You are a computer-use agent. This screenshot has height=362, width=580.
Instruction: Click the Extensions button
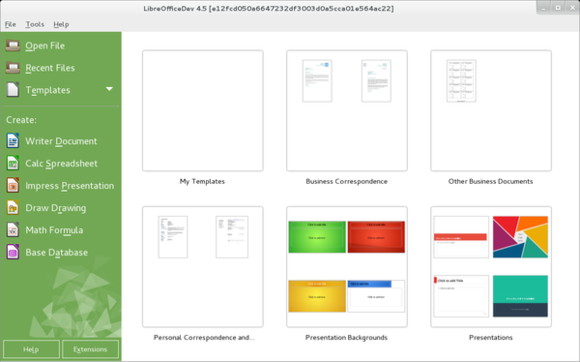pyautogui.click(x=90, y=349)
